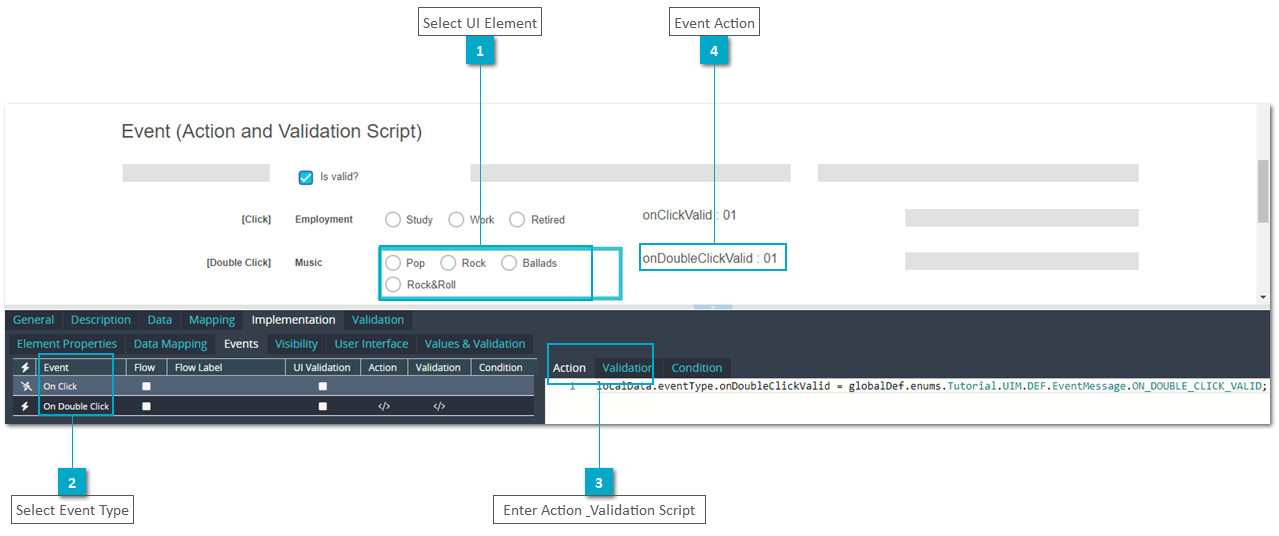Click the vertical scrollbar thumb of the form preview

[1263, 191]
